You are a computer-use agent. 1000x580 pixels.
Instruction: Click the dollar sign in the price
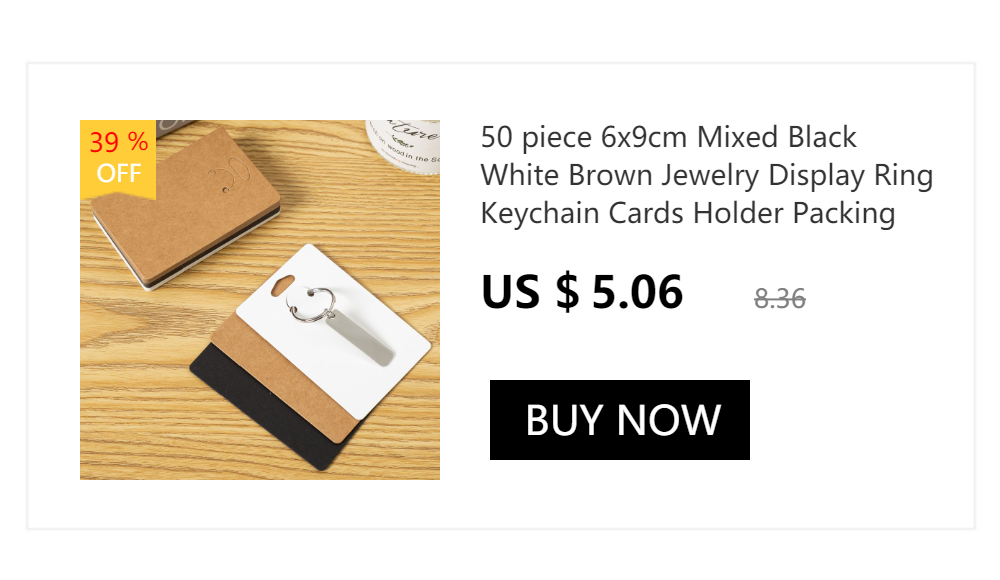(567, 292)
